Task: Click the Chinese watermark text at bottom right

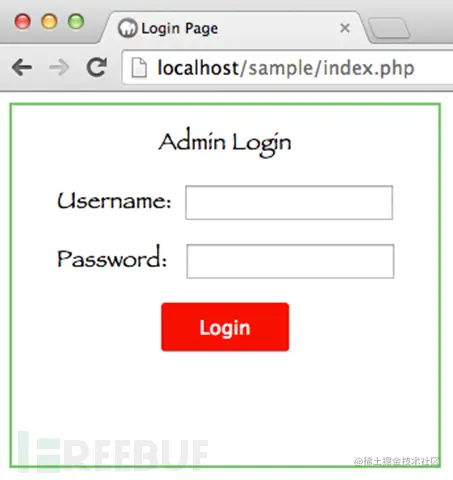Action: point(397,461)
